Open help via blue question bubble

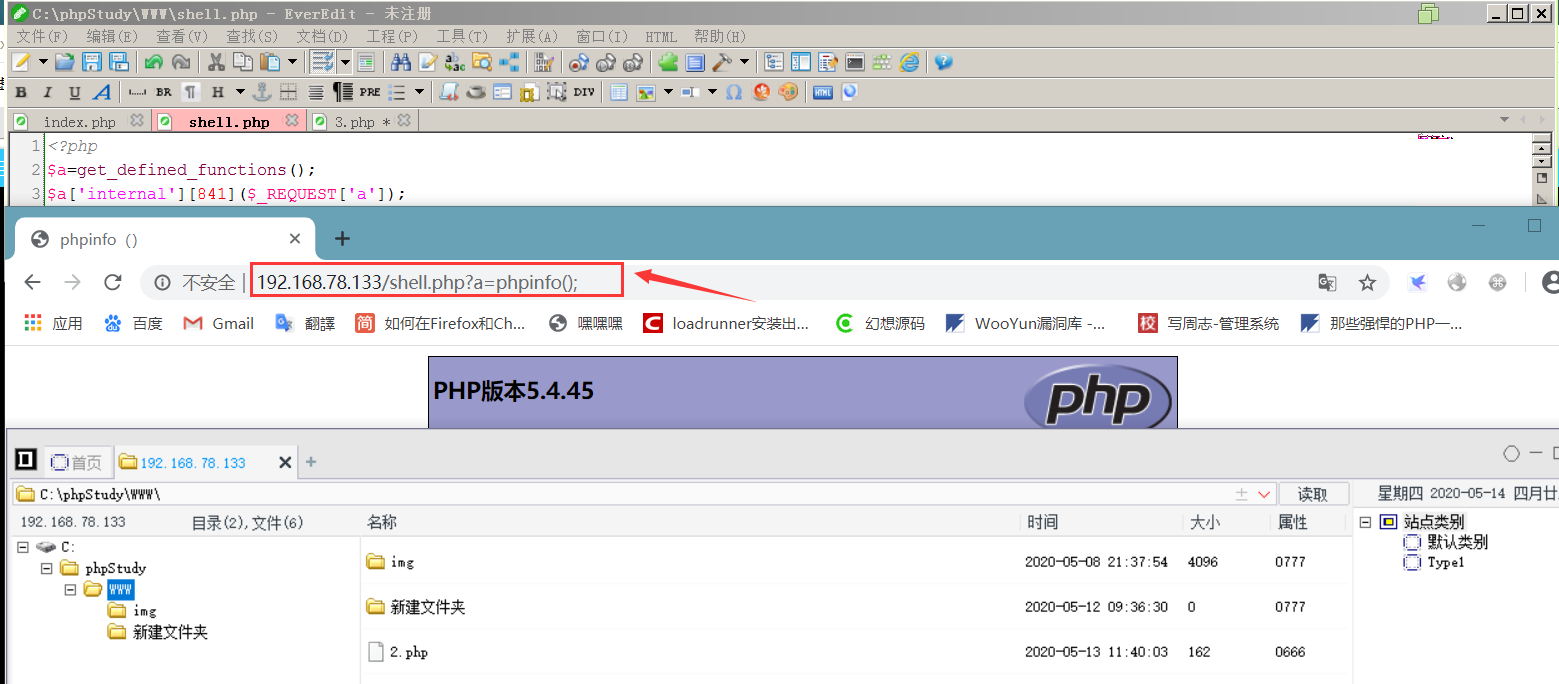[943, 62]
